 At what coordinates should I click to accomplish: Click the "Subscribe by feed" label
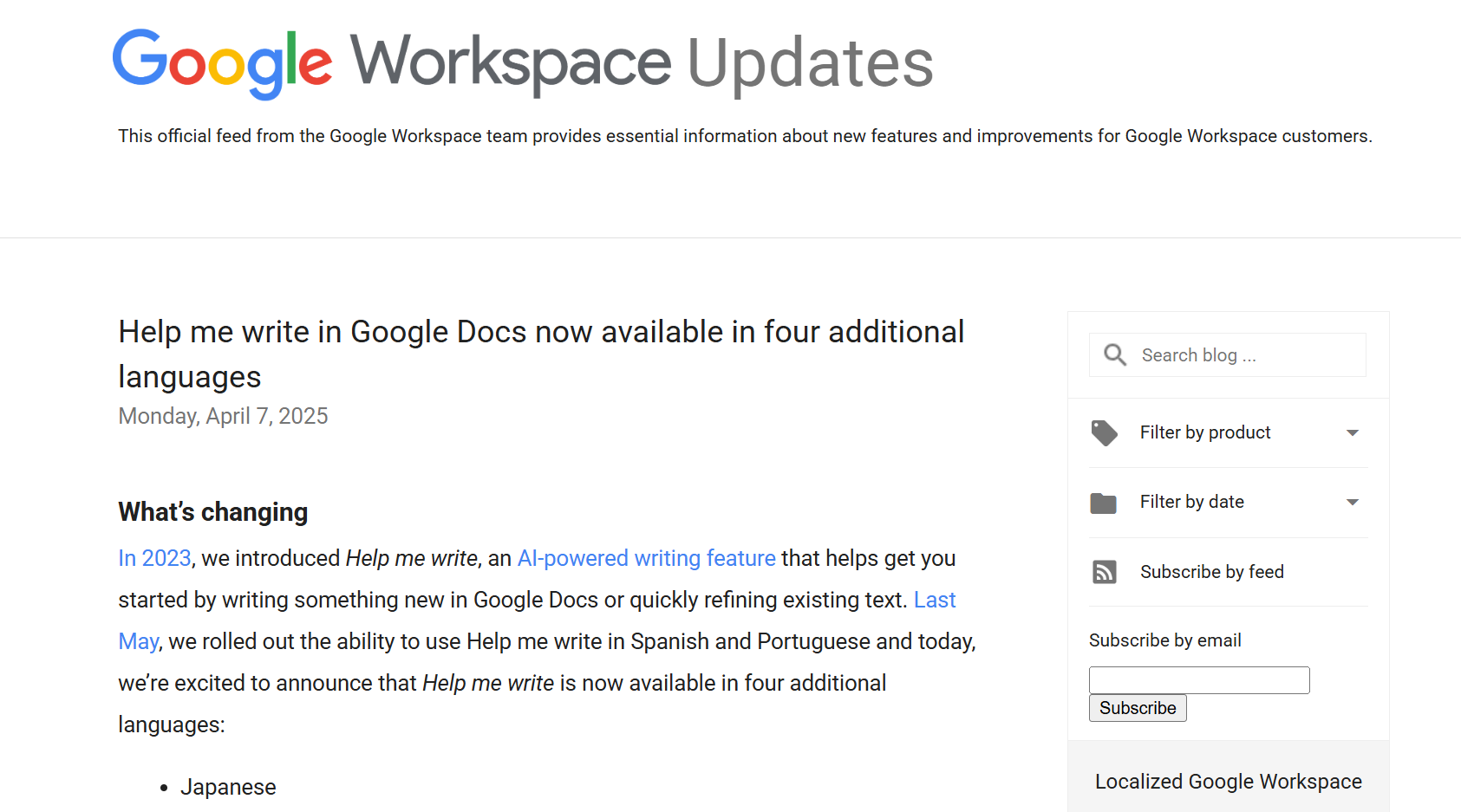coord(1211,572)
